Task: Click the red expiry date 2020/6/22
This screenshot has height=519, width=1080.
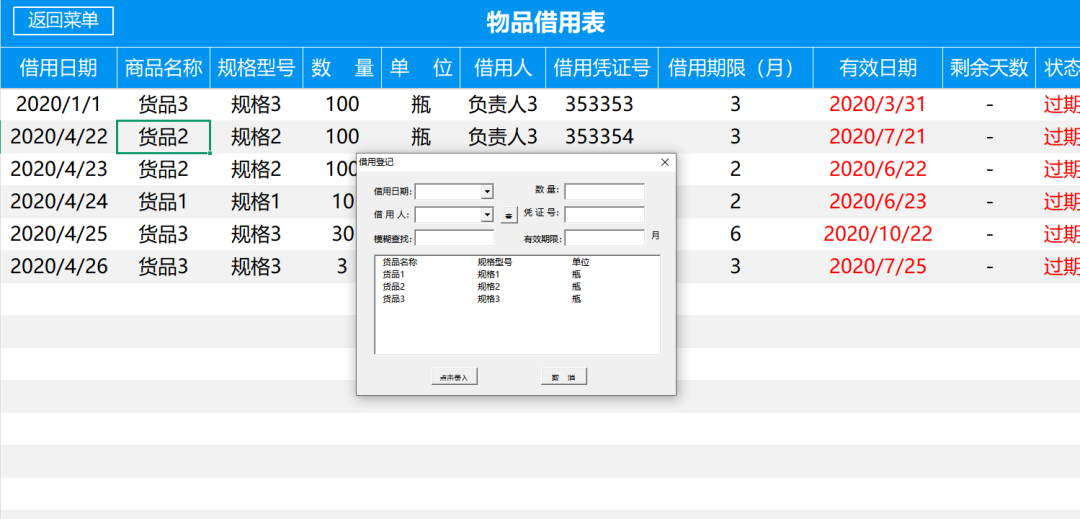Action: (x=878, y=169)
